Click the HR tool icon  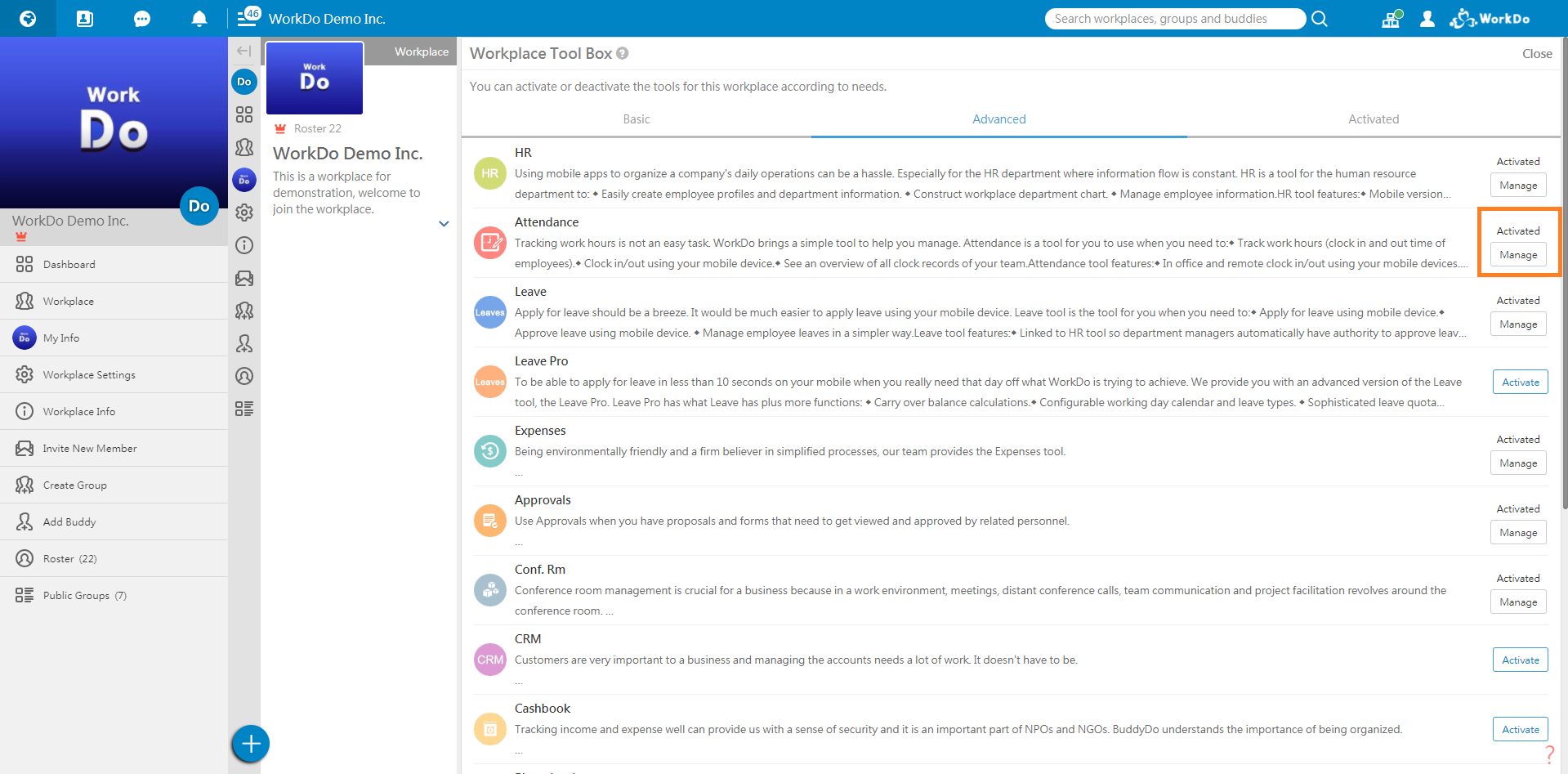pyautogui.click(x=490, y=173)
